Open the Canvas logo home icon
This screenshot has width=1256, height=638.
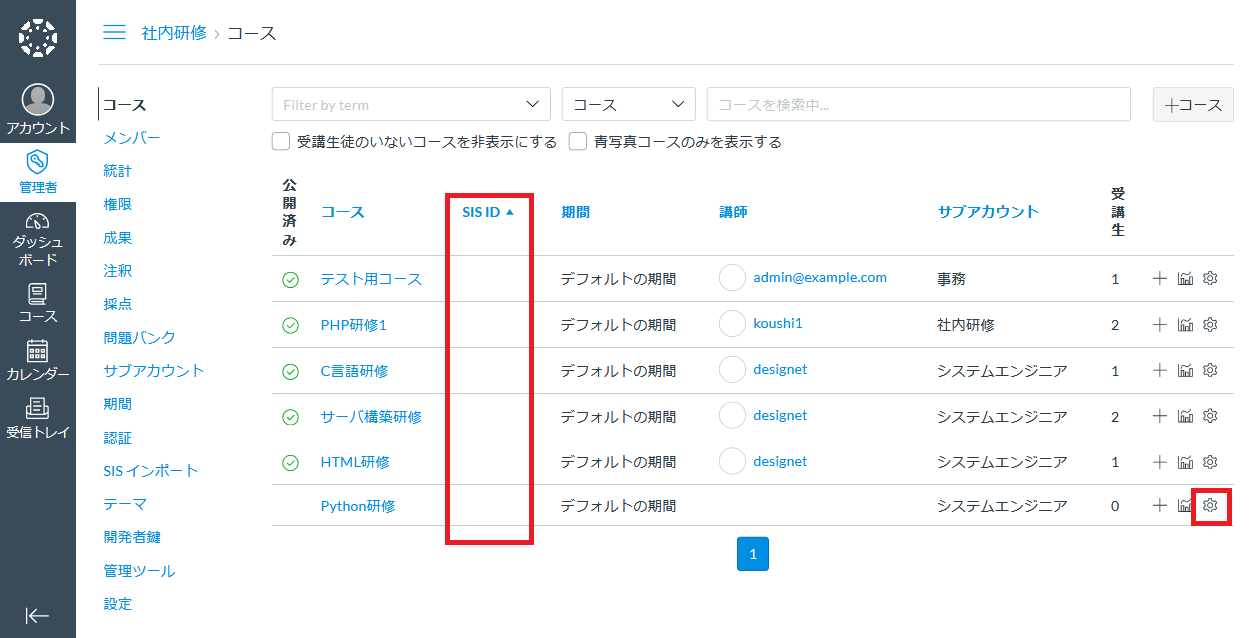coord(38,37)
